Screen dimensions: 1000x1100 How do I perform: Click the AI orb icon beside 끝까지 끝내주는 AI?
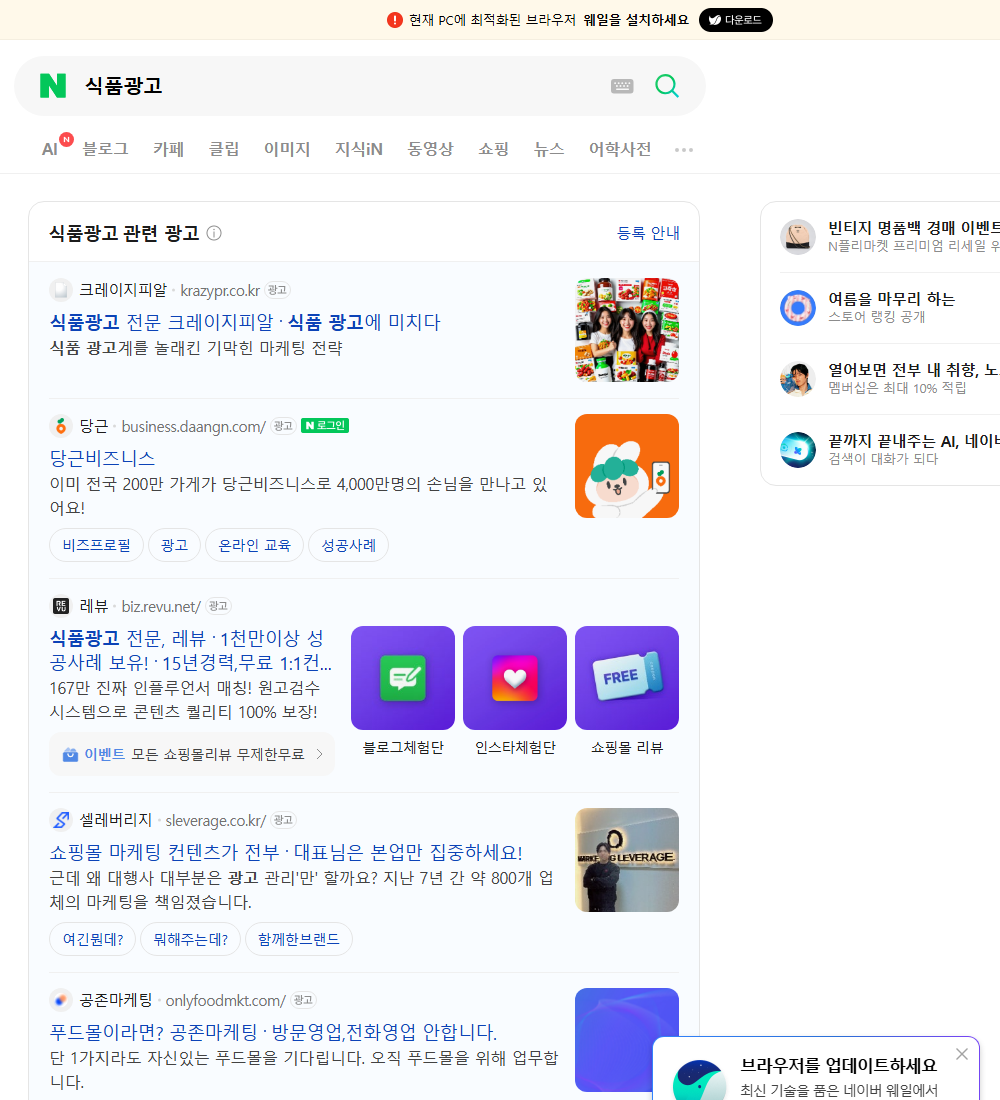pos(798,450)
